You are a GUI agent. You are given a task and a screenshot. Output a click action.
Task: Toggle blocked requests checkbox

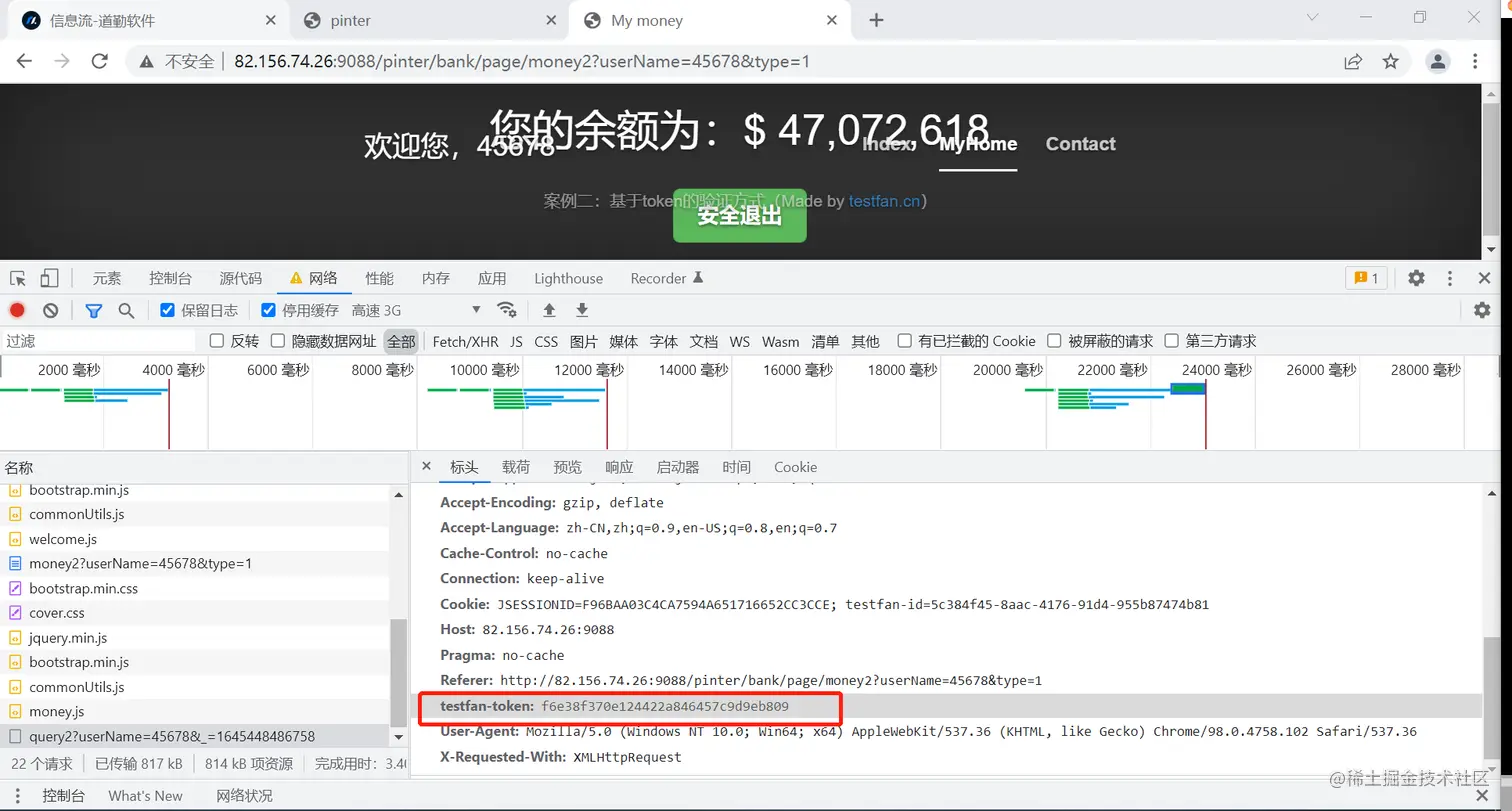[x=1054, y=341]
